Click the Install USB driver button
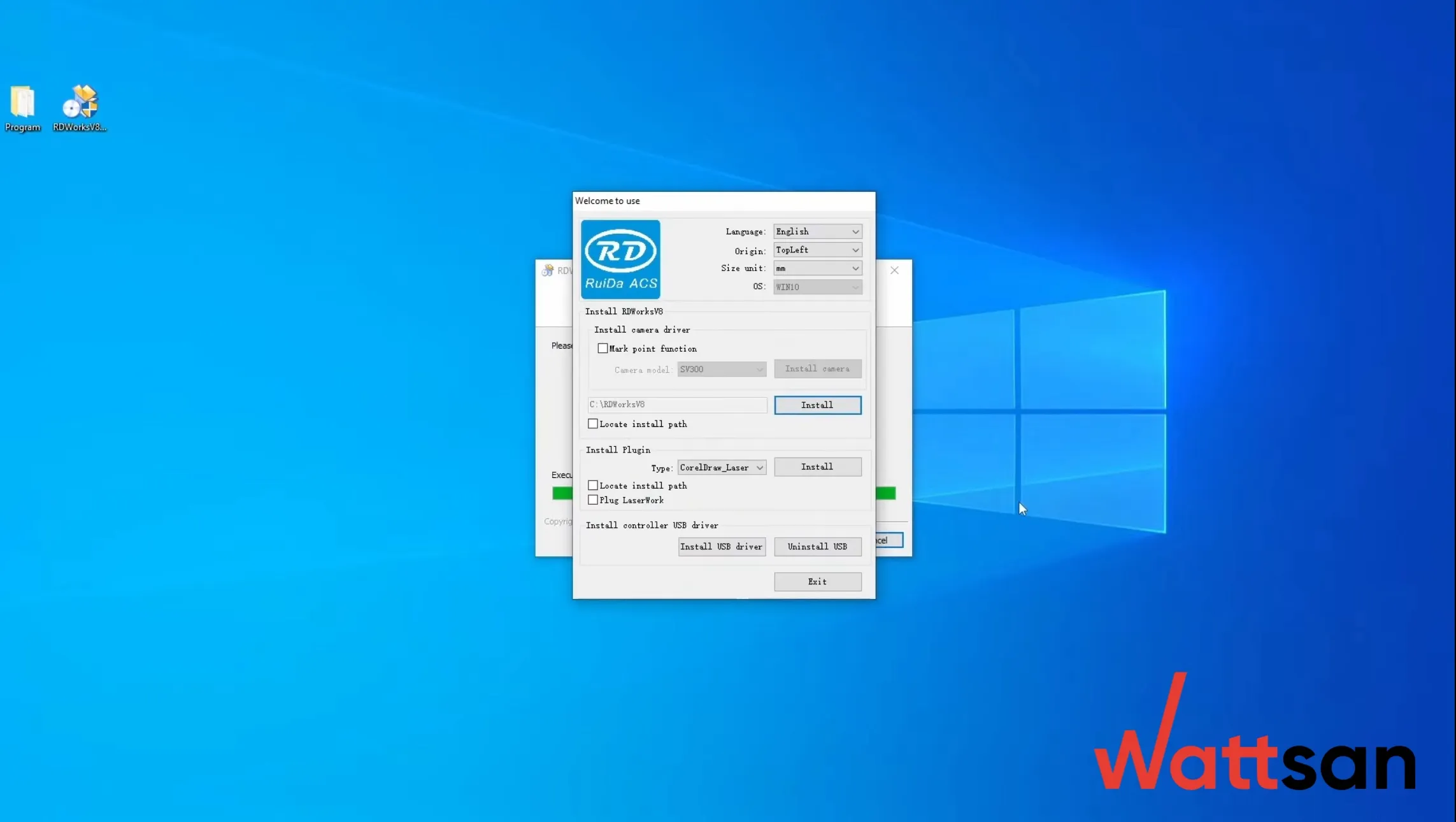This screenshot has width=1456, height=822. pyautogui.click(x=722, y=547)
